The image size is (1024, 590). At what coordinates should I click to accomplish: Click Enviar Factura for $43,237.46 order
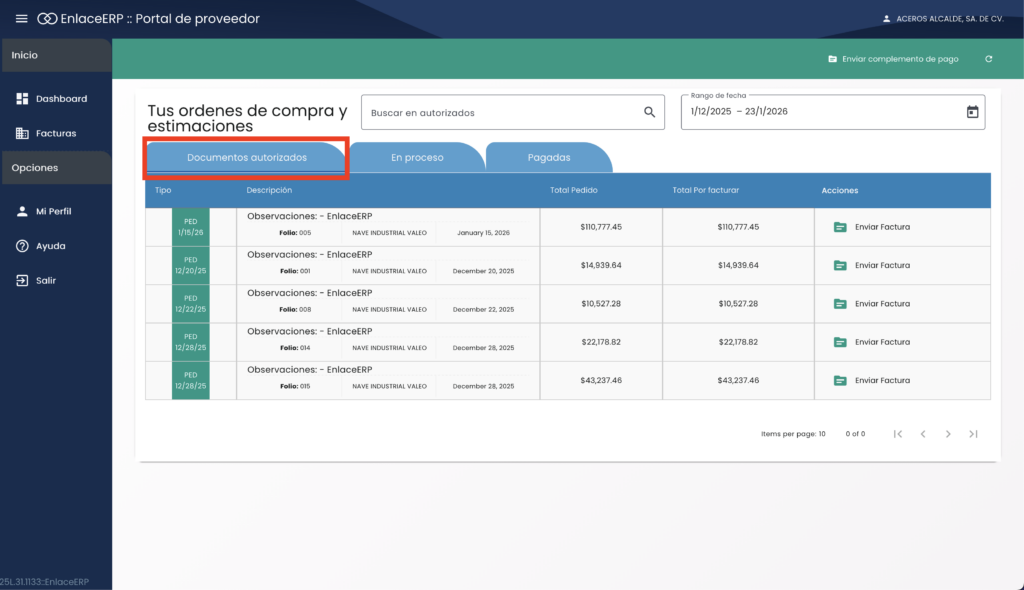882,380
